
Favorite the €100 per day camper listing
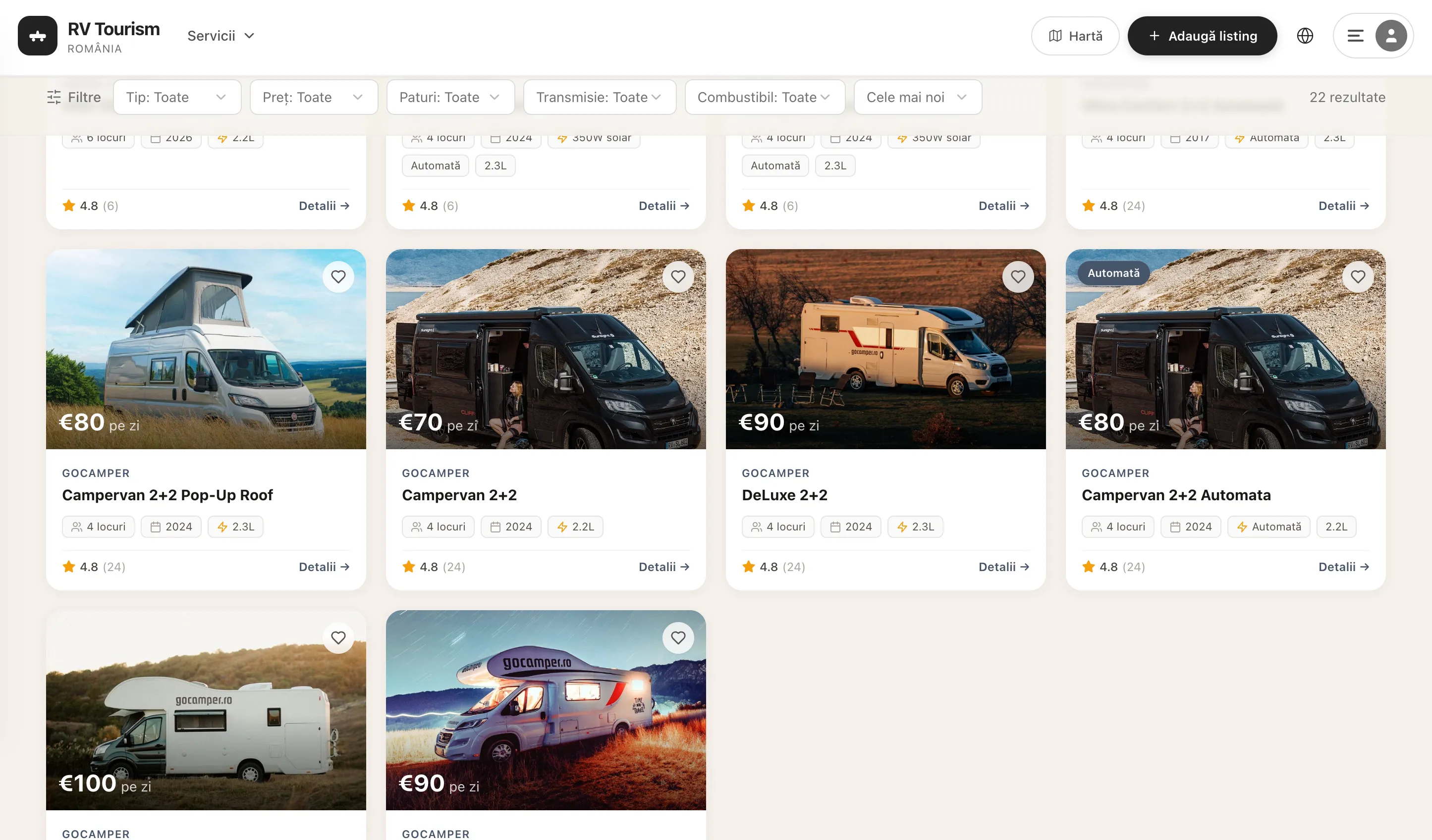click(x=338, y=637)
